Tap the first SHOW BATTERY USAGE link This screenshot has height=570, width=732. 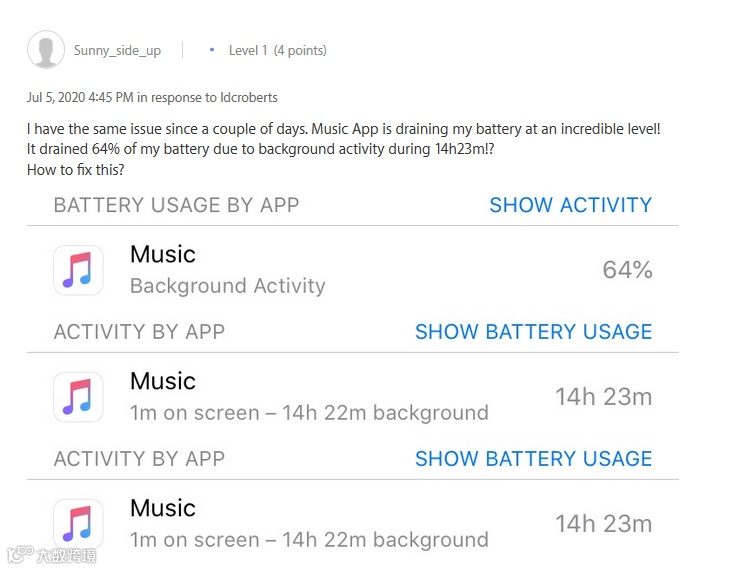tap(533, 332)
